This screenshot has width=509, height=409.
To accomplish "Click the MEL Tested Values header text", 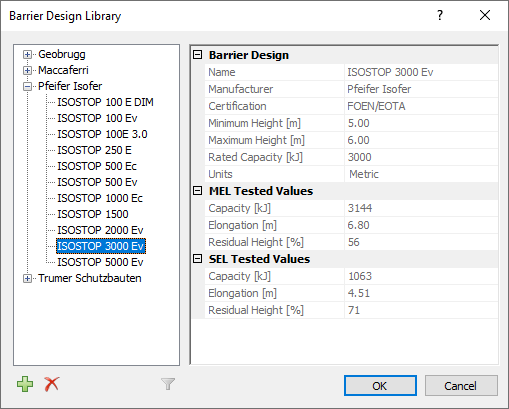I will [261, 191].
